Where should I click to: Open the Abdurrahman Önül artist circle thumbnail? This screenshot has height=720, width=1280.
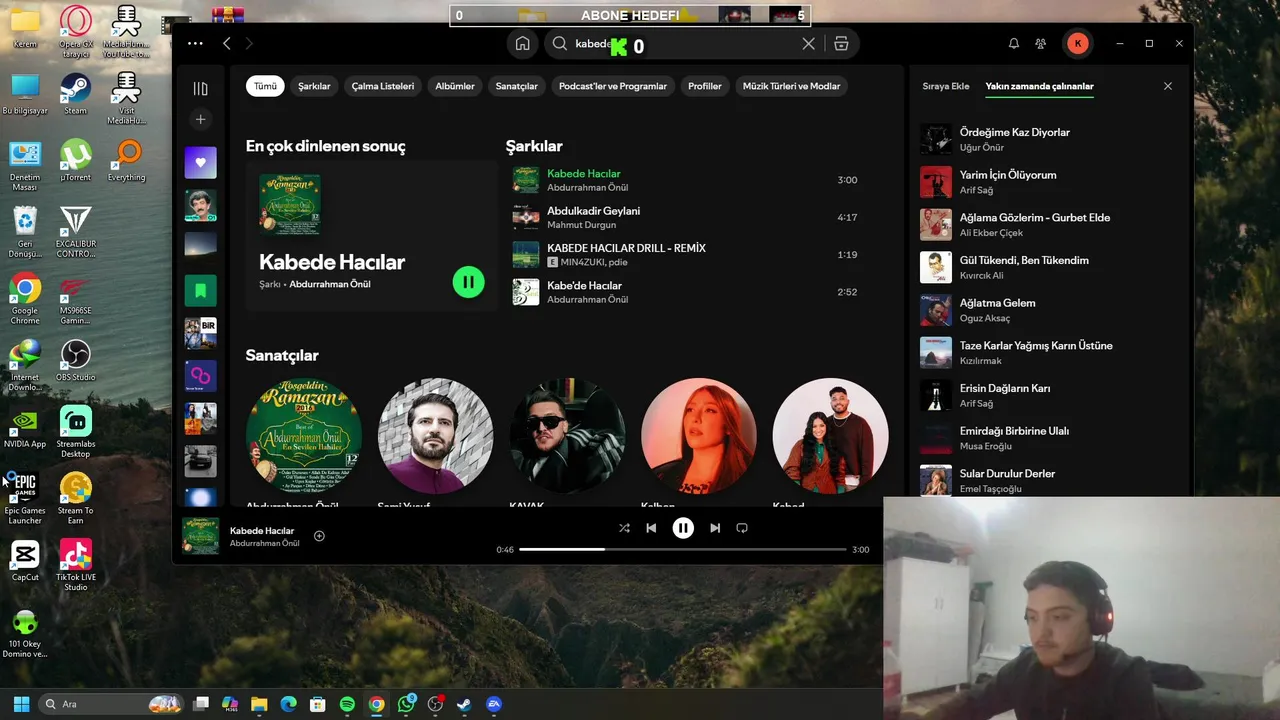click(x=304, y=436)
